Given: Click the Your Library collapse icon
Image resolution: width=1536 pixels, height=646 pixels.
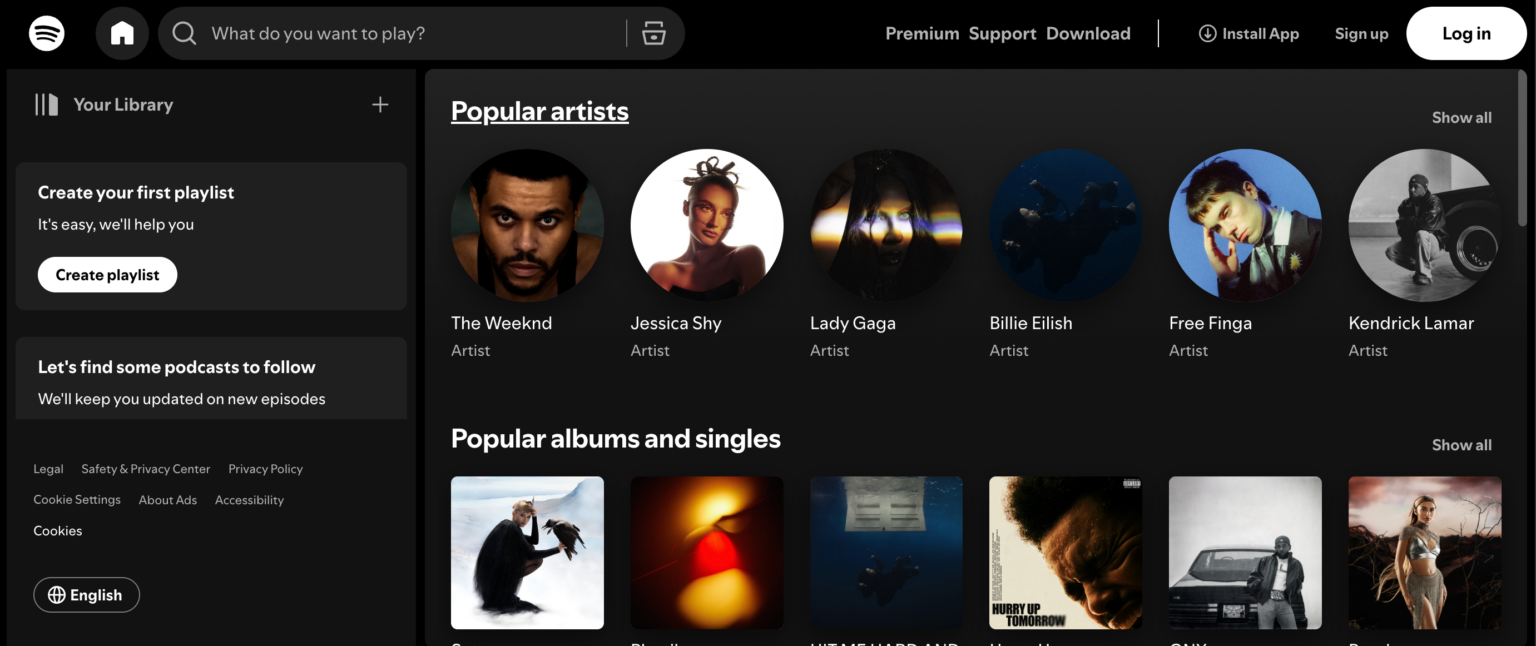Looking at the screenshot, I should click(47, 105).
